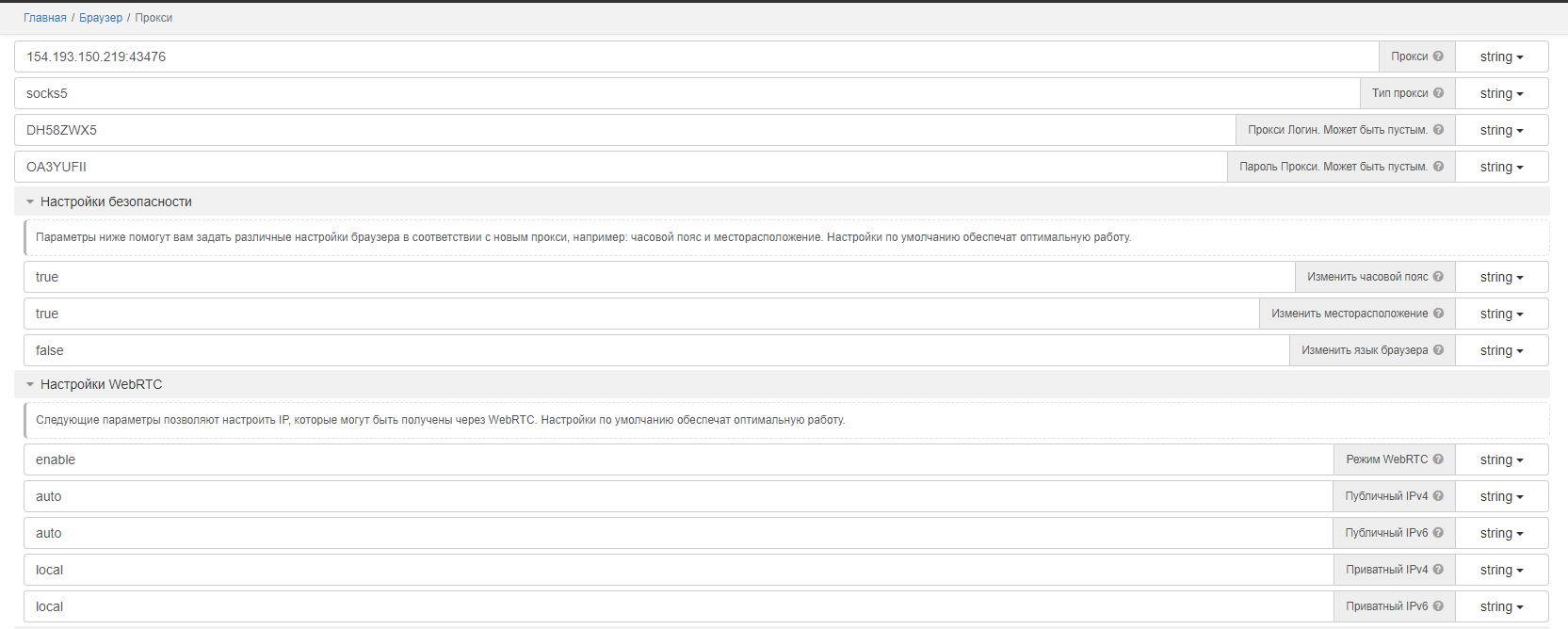
Task: Click help icon for Пароль Прокси field
Action: (1438, 167)
